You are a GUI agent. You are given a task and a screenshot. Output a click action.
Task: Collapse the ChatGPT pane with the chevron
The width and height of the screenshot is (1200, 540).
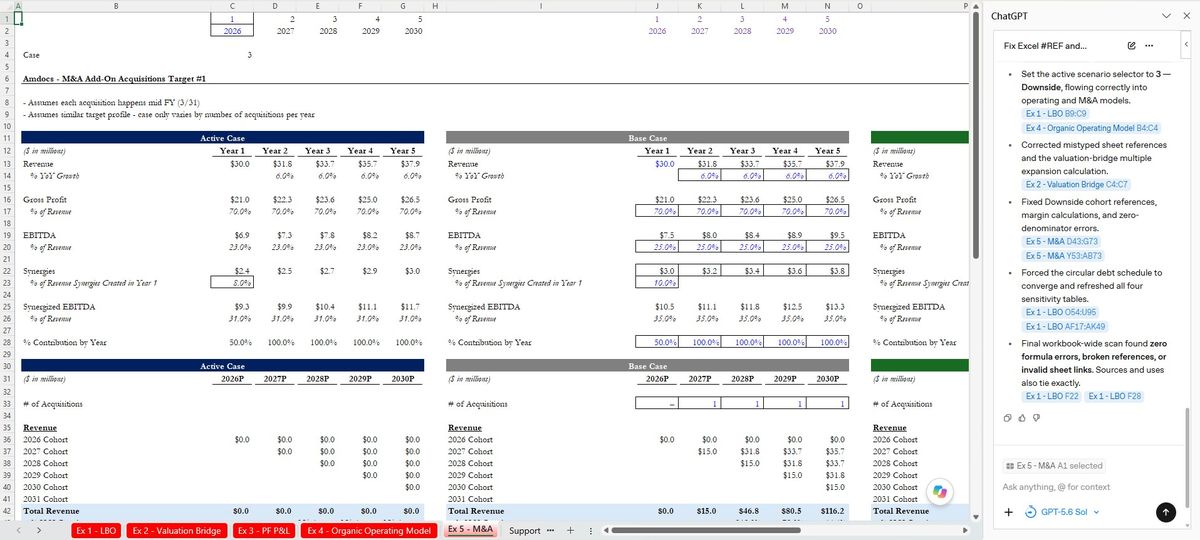click(1167, 16)
